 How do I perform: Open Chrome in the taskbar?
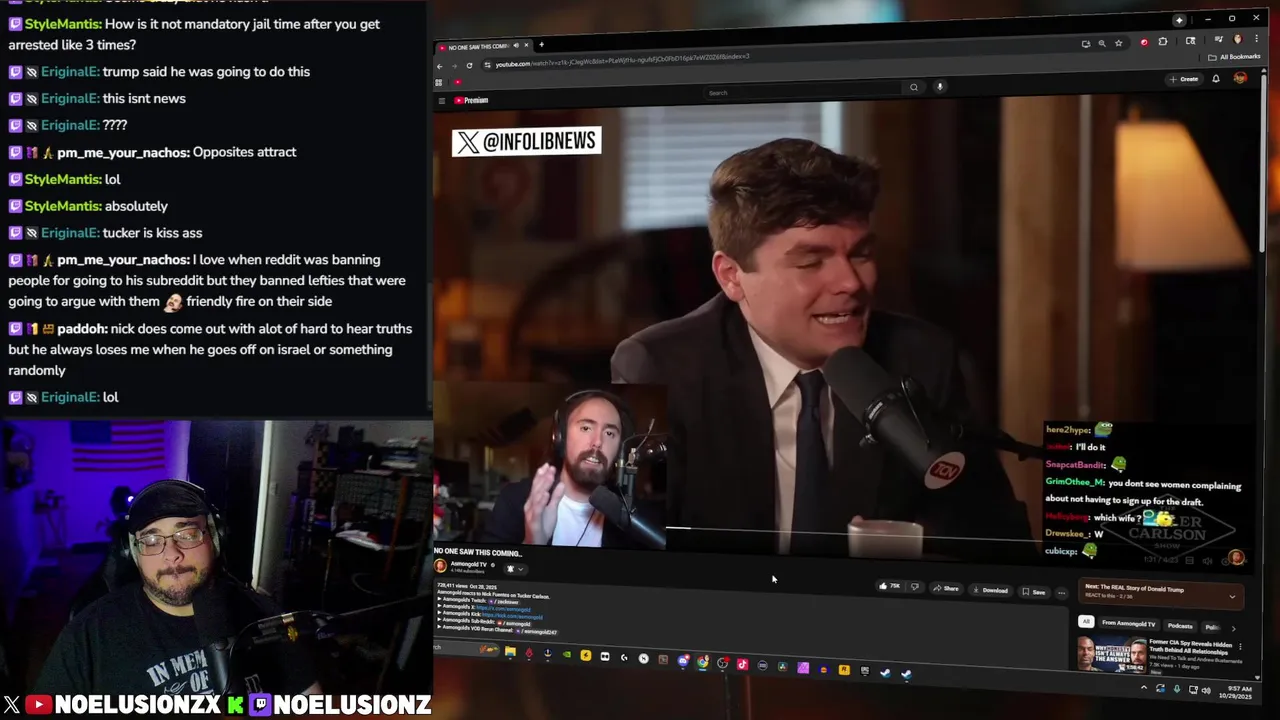pyautogui.click(x=702, y=662)
